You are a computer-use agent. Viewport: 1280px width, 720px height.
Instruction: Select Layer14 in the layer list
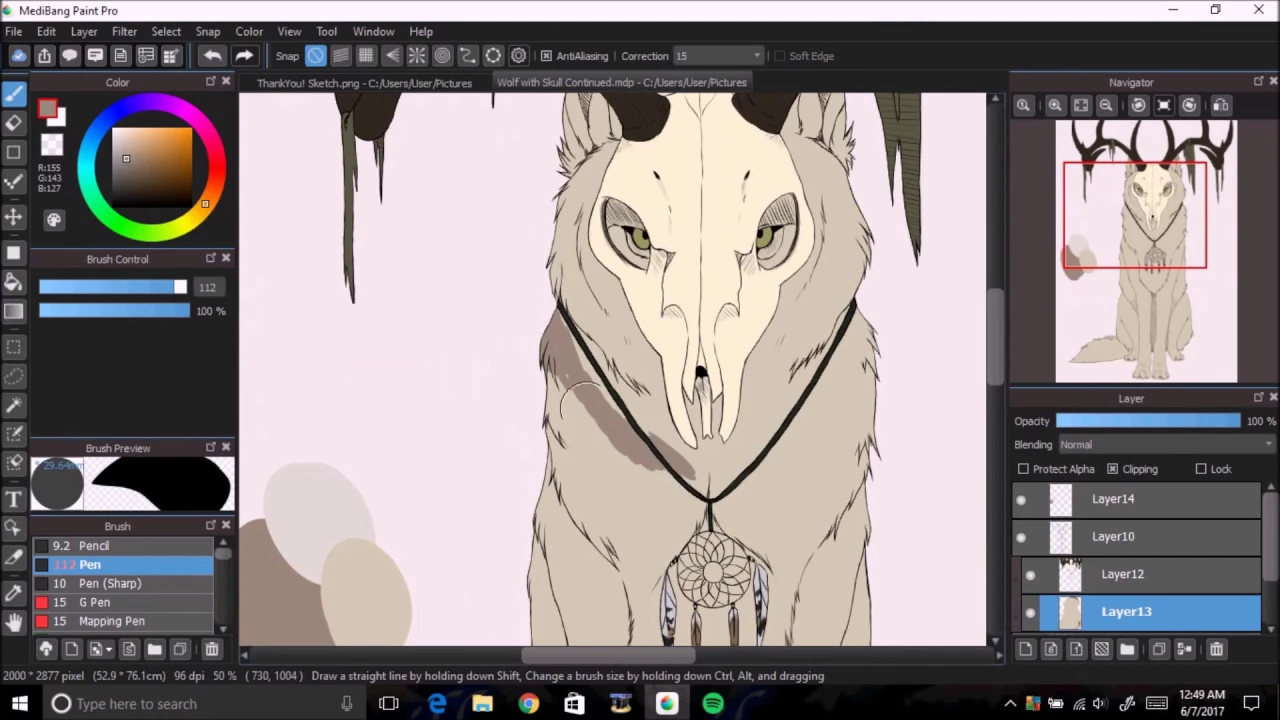(x=1137, y=499)
